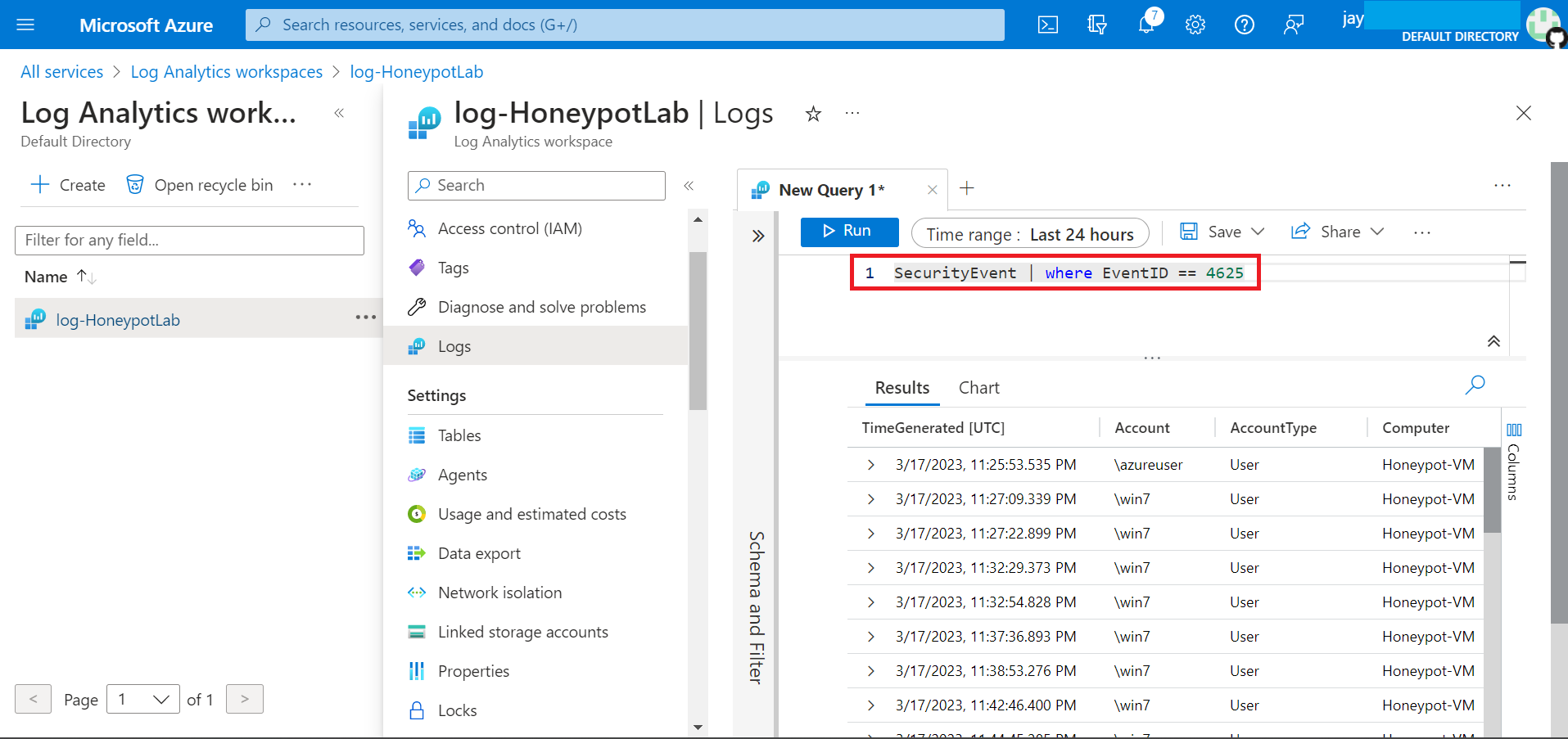This screenshot has height=739, width=1568.
Task: Expand the 11:32:29.373 PM result row
Action: tap(871, 568)
